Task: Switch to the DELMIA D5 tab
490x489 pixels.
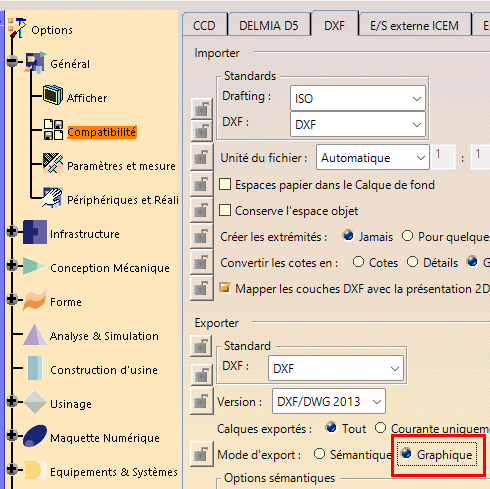Action: click(269, 25)
